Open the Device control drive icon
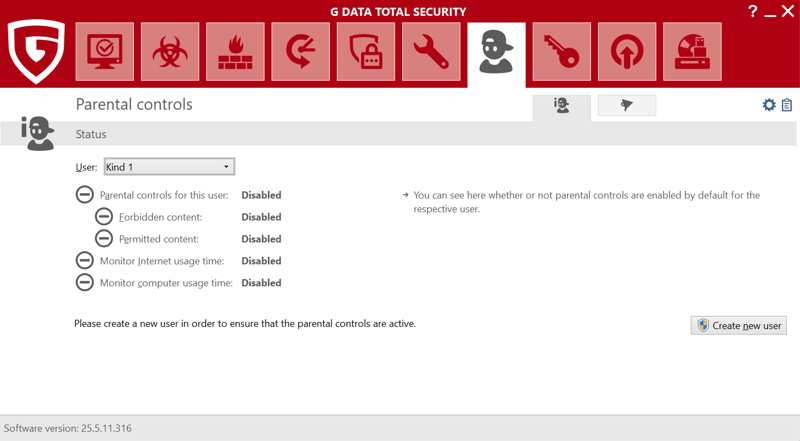The width and height of the screenshot is (800, 441). click(692, 52)
